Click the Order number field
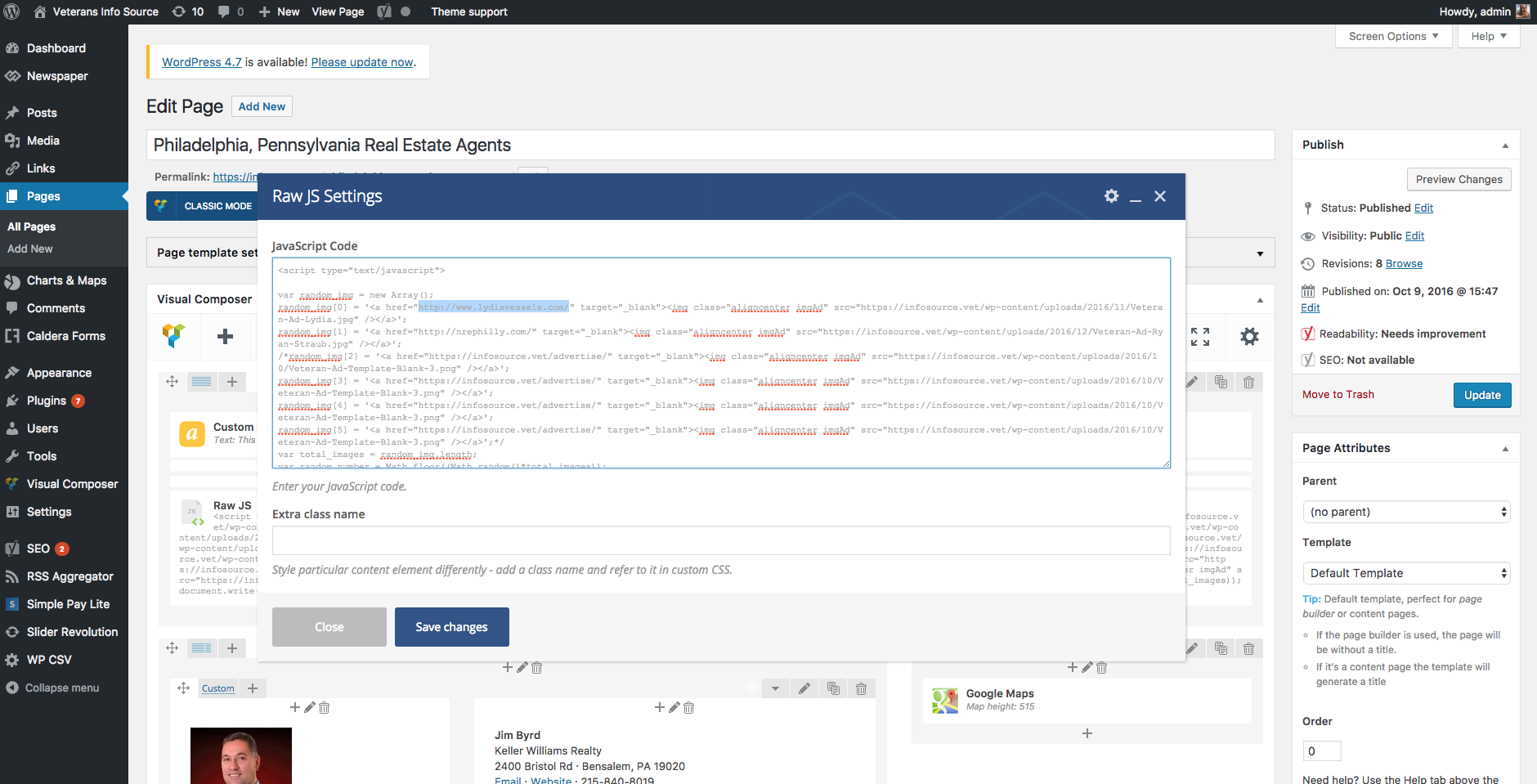The image size is (1537, 784). (x=1321, y=751)
